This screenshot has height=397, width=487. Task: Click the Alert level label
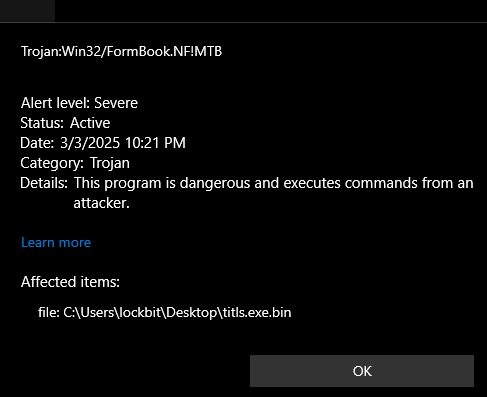pyautogui.click(x=55, y=103)
